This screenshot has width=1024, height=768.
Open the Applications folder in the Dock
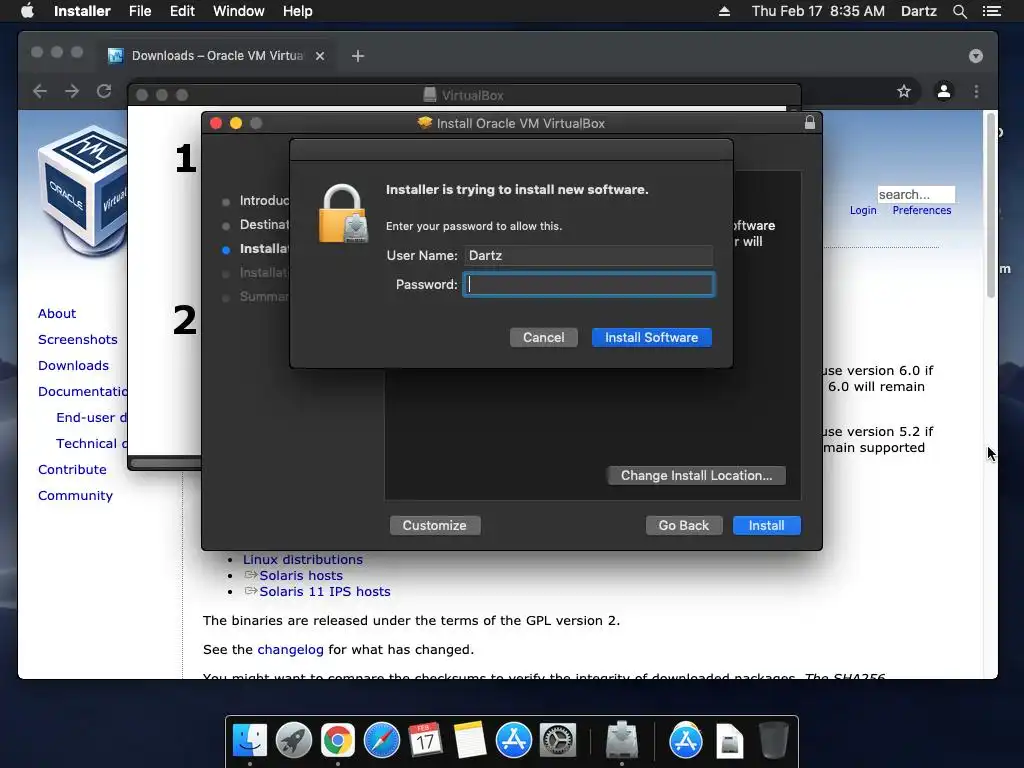pos(686,741)
